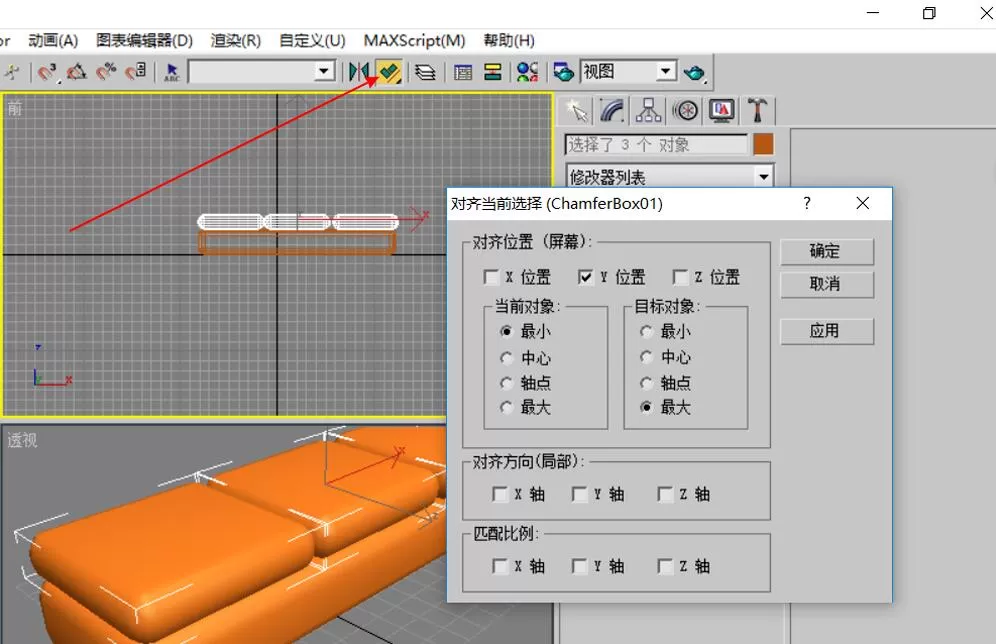996x644 pixels.
Task: Open the Display panel icon
Action: click(722, 111)
